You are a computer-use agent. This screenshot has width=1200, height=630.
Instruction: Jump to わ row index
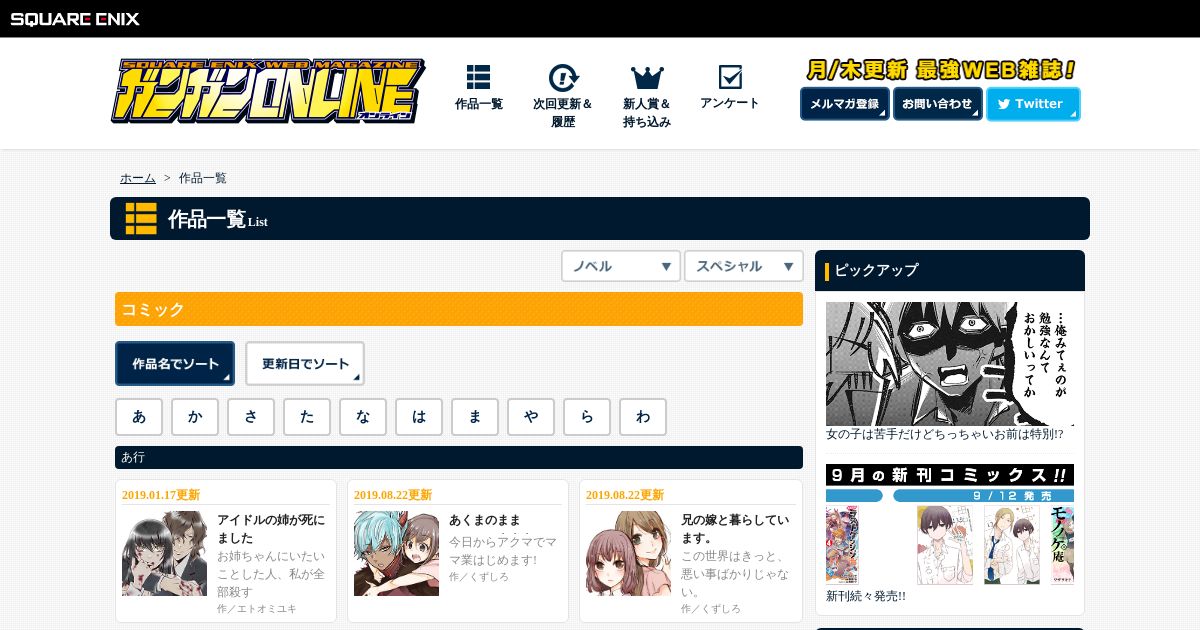[643, 417]
